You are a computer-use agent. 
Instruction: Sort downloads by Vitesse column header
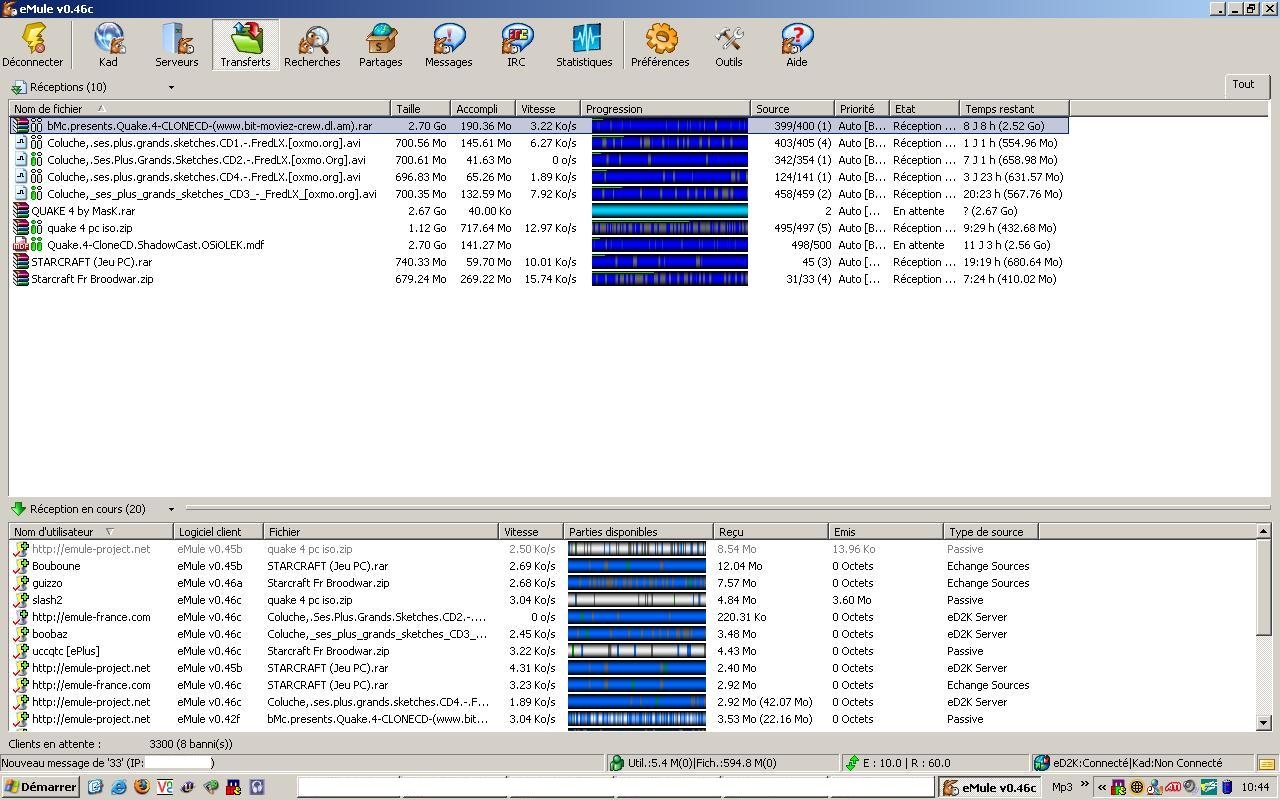(x=538, y=109)
